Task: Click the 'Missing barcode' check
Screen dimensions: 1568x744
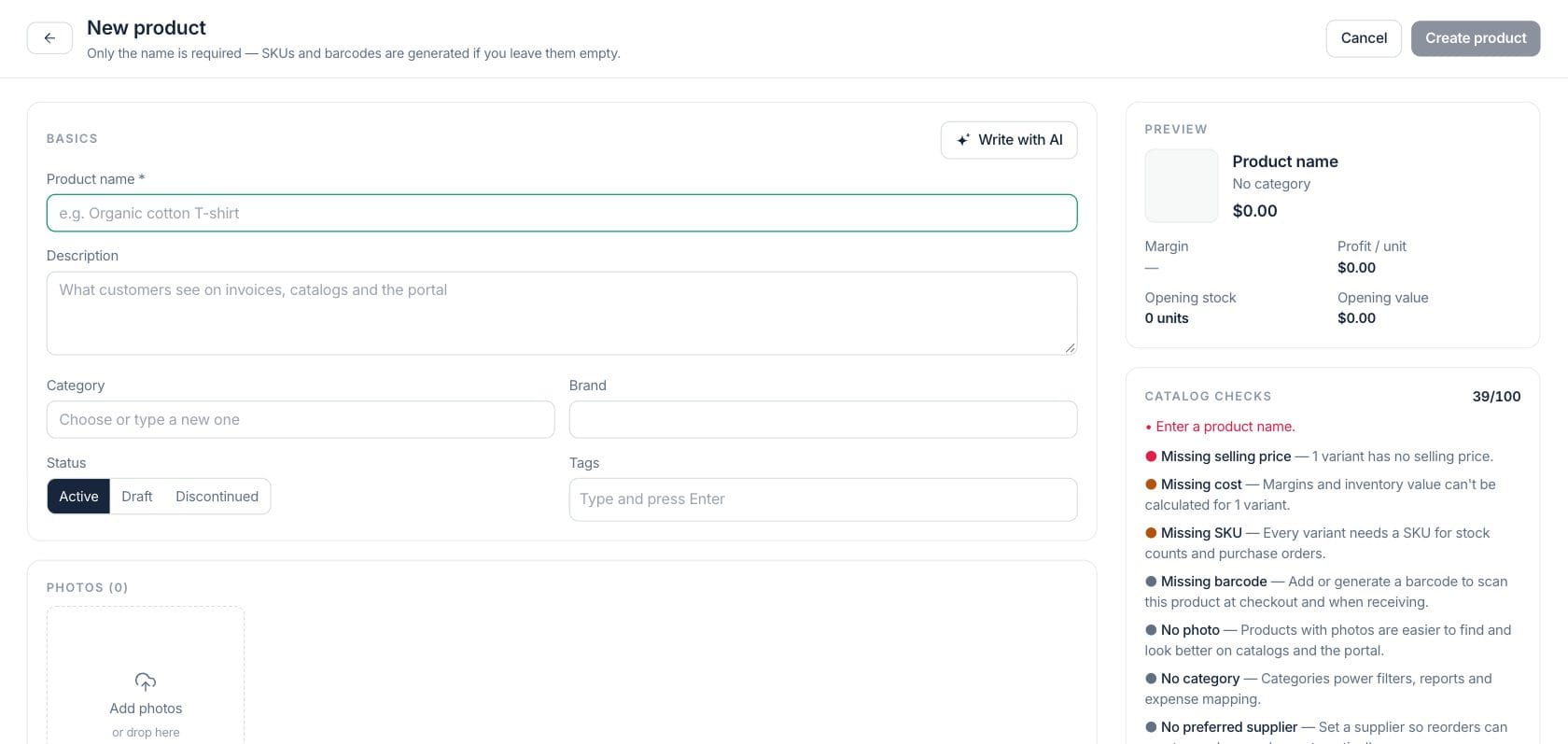Action: click(x=1326, y=592)
